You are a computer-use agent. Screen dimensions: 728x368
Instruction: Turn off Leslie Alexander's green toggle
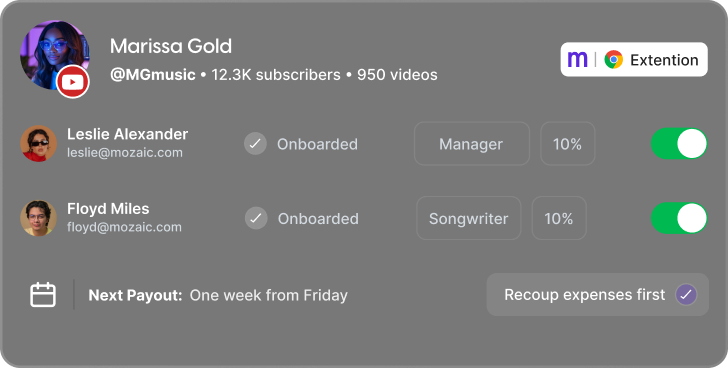tap(679, 143)
